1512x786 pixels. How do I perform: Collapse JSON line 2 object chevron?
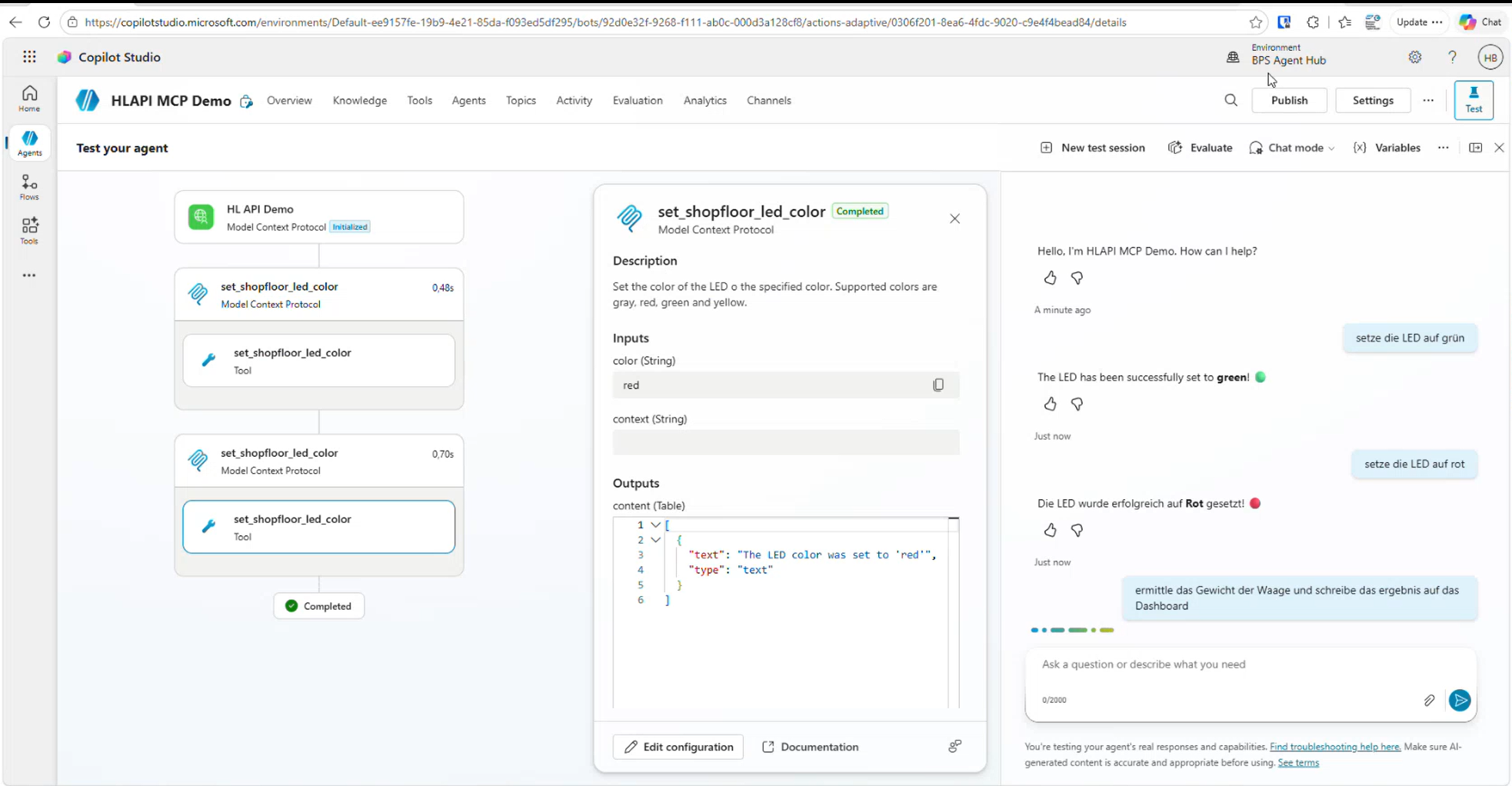655,540
